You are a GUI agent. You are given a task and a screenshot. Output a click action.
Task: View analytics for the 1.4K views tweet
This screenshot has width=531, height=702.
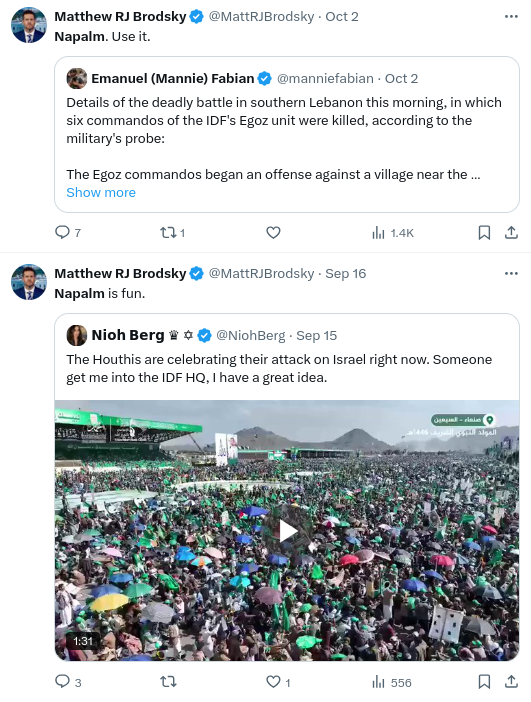392,233
